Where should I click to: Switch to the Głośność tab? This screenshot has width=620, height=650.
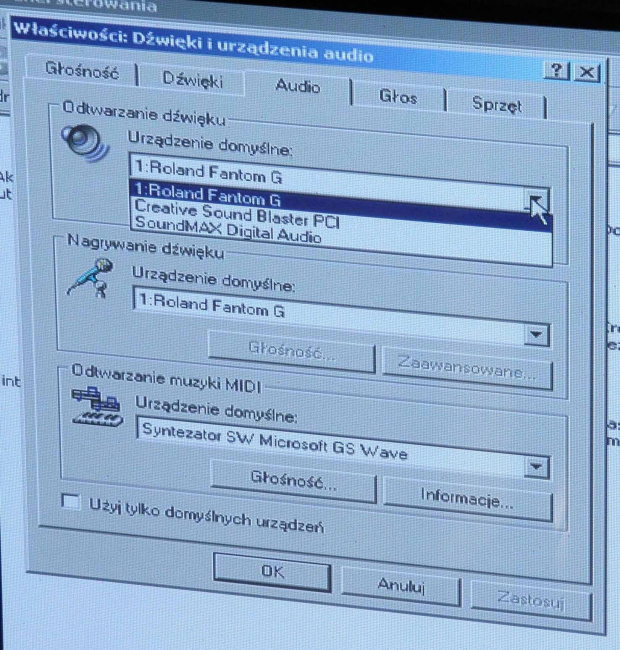pyautogui.click(x=82, y=70)
